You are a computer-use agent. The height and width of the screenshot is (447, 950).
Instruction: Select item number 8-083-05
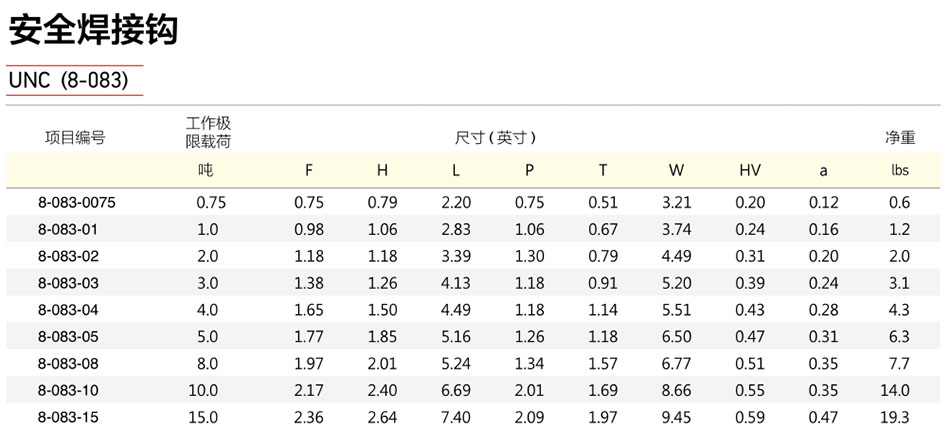[x=68, y=337]
